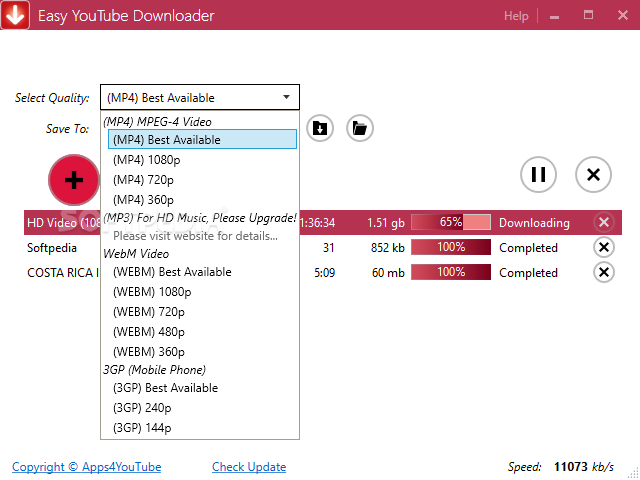This screenshot has width=640, height=480.
Task: Click the Easy YouTube Downloader logo icon
Action: click(15, 15)
